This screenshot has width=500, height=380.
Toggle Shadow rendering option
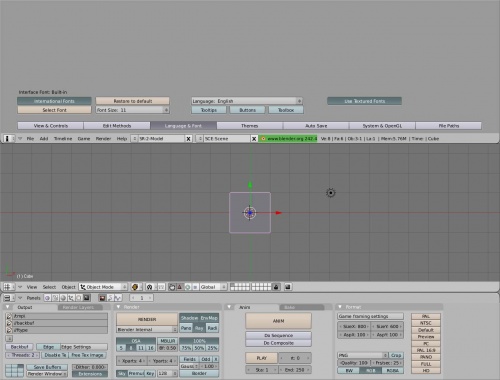[x=190, y=318]
